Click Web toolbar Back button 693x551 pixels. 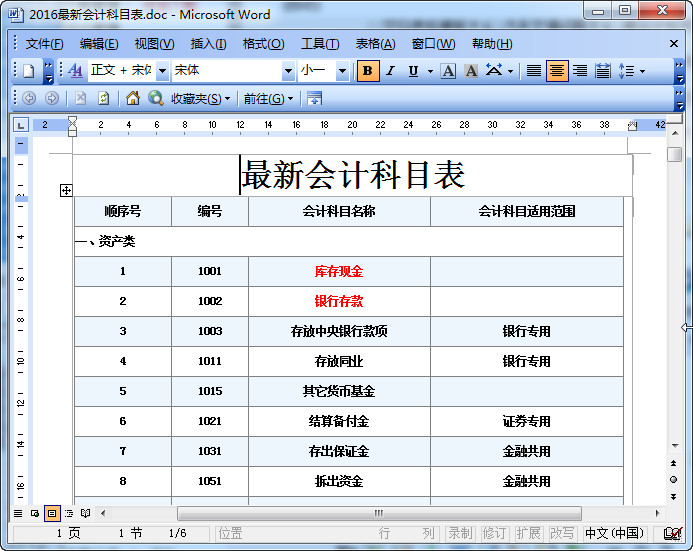[29, 98]
